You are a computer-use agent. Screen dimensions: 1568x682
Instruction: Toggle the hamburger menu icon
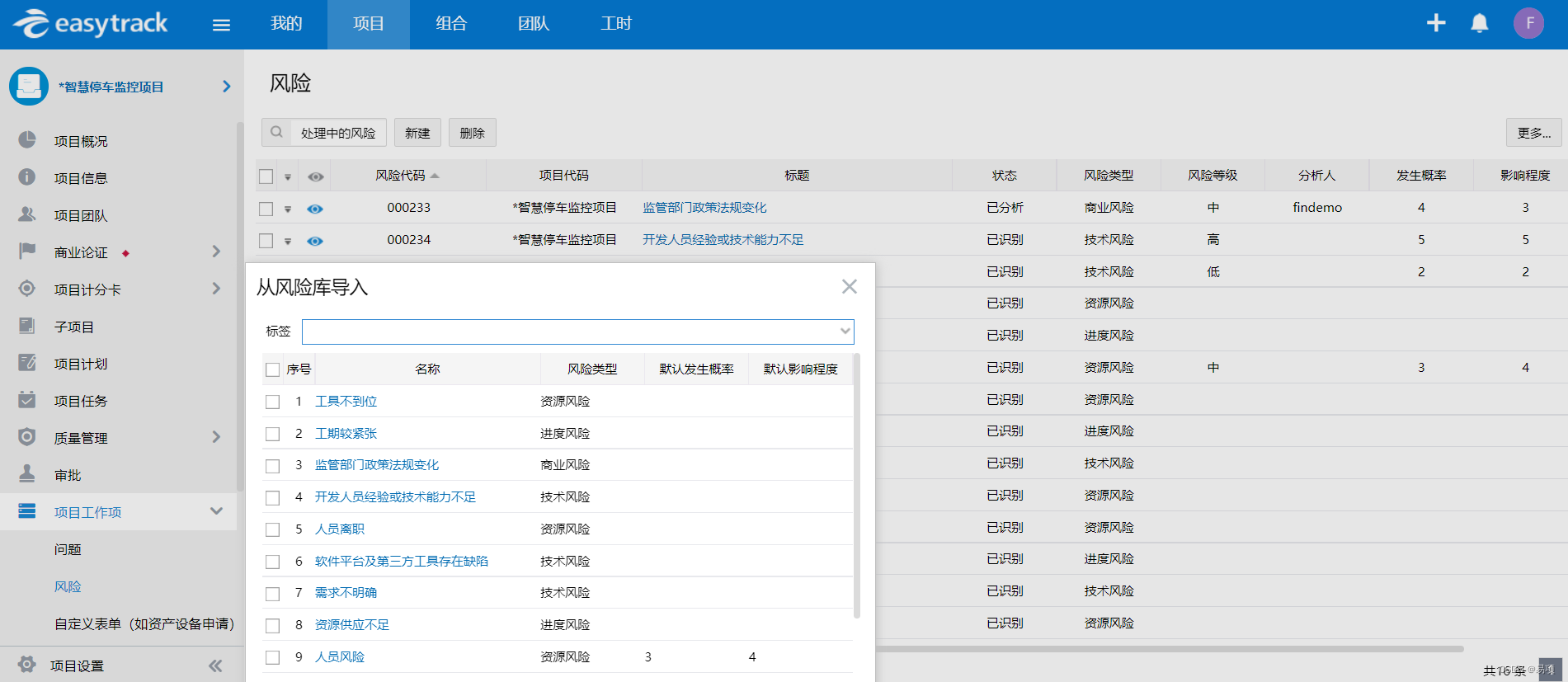pyautogui.click(x=221, y=25)
